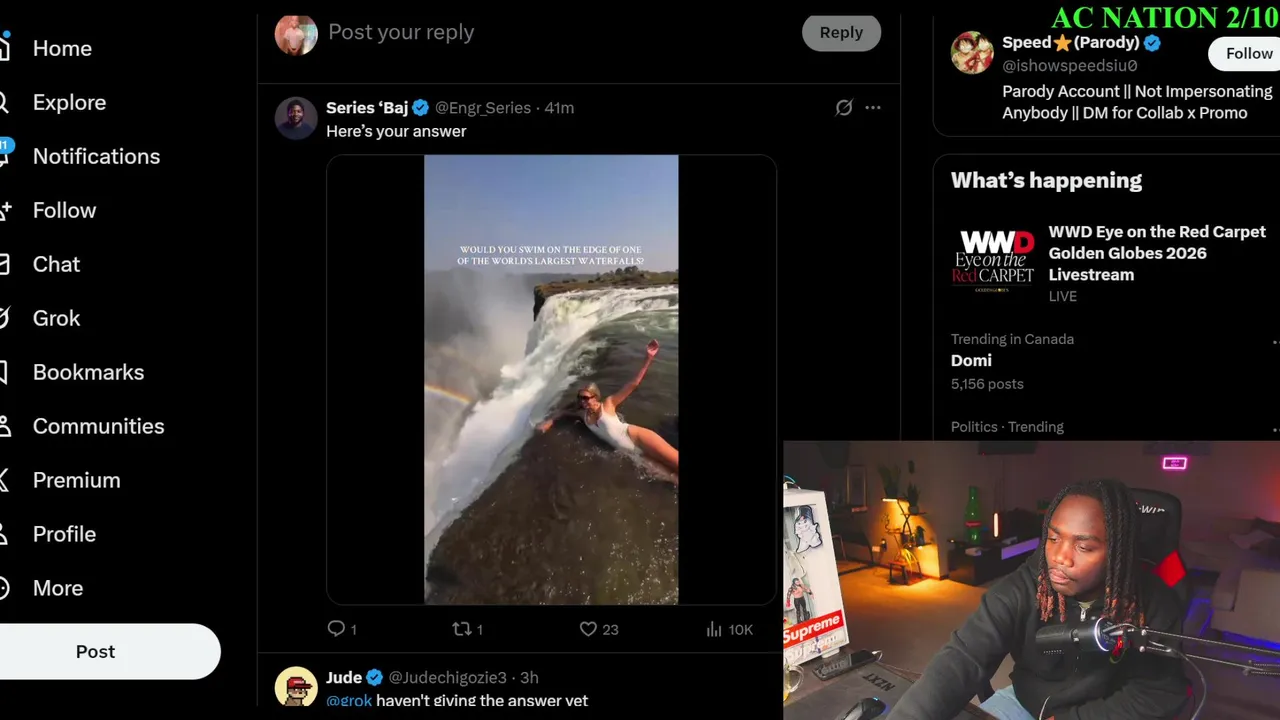This screenshot has height=720, width=1280.
Task: Follow the Speed (Parody) account
Action: click(x=1246, y=53)
